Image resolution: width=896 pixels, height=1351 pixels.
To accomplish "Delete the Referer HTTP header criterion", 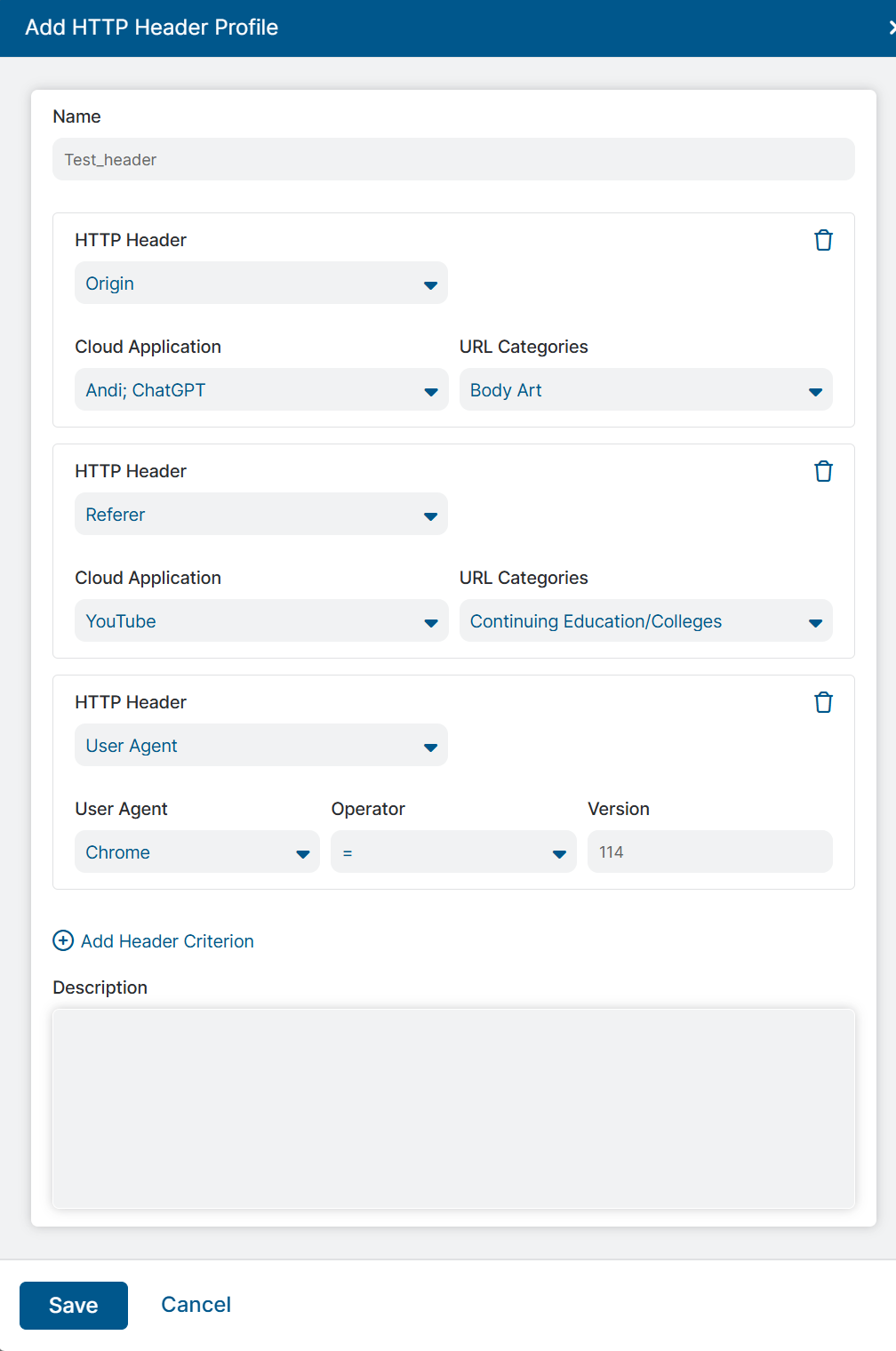I will coord(823,471).
